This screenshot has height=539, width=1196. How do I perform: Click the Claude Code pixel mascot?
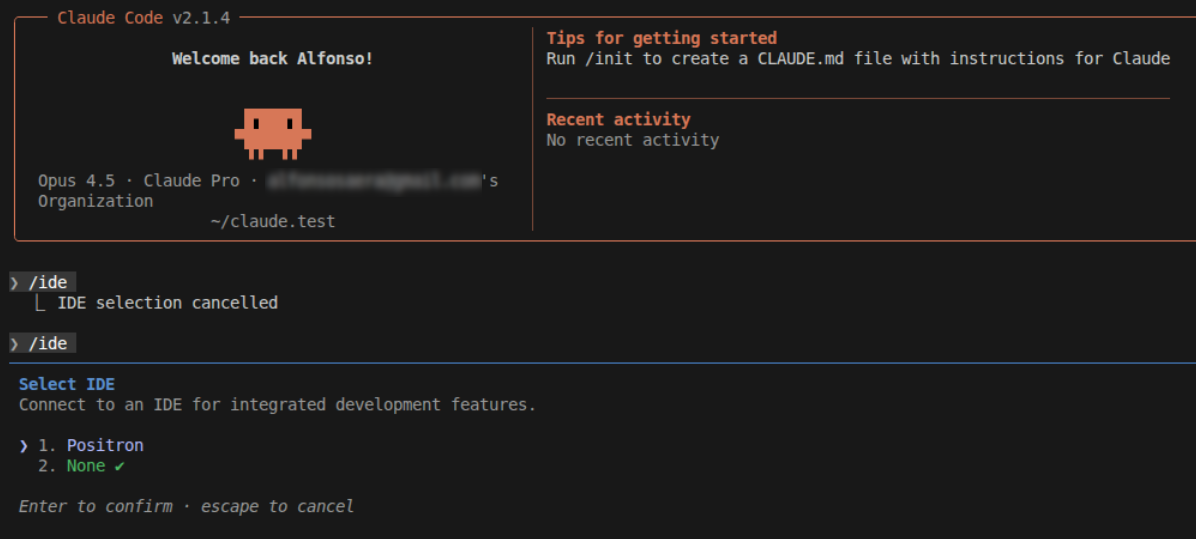272,133
